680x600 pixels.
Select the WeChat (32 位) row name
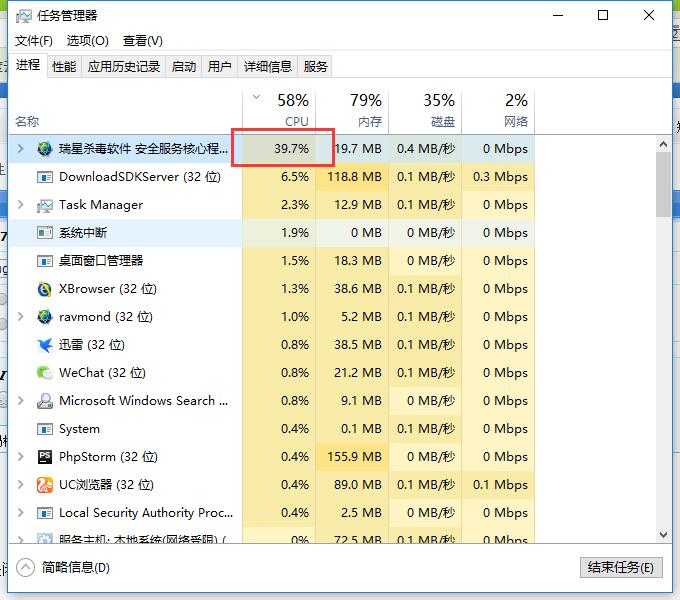102,373
